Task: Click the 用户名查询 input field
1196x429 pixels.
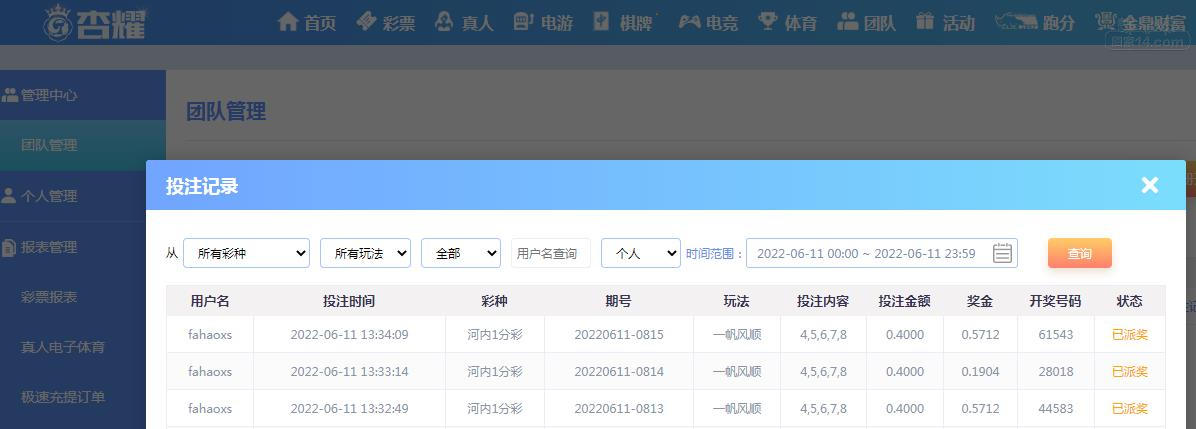Action: click(x=551, y=253)
